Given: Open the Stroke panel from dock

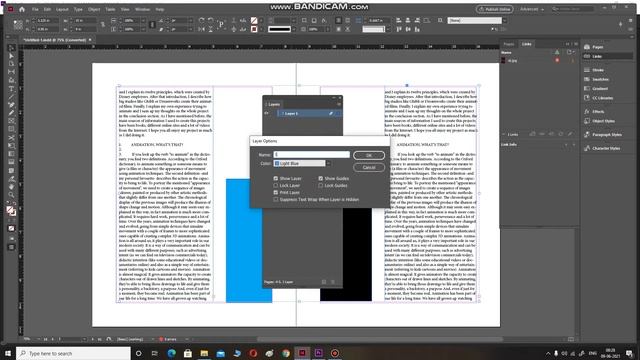Looking at the screenshot, I should pos(598,70).
